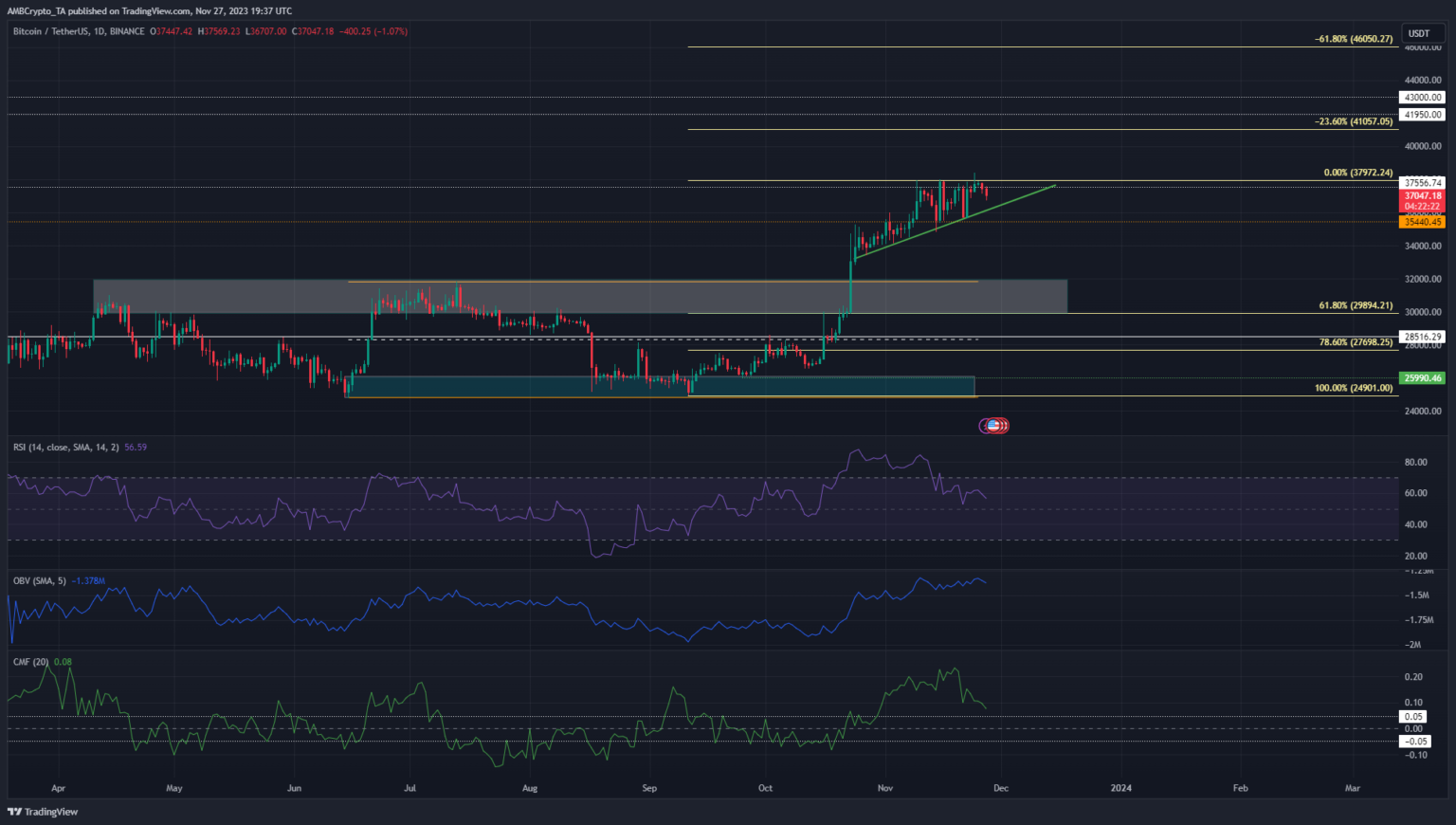Select the US flag emoji sticker on chart
The width and height of the screenshot is (1456, 825).
pyautogui.click(x=993, y=425)
